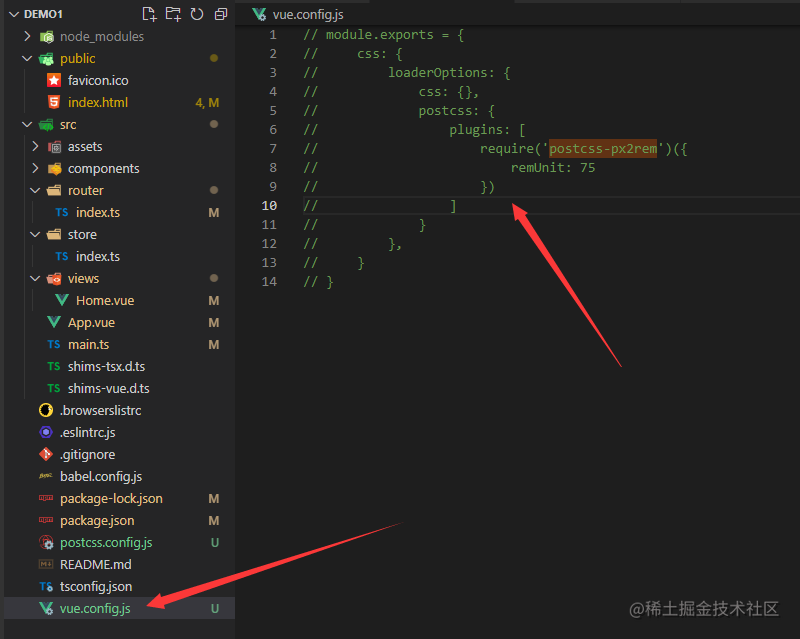Create a new file in the explorer
Image resolution: width=800 pixels, height=639 pixels.
pyautogui.click(x=148, y=14)
